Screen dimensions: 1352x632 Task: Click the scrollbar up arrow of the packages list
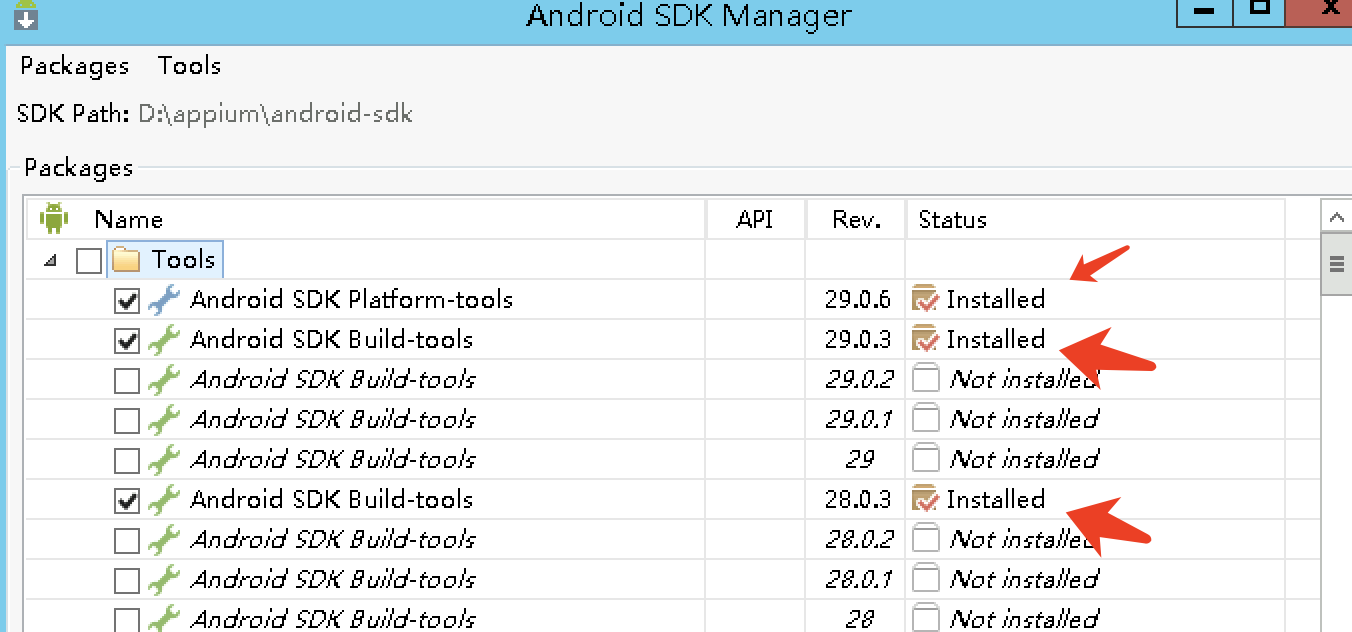(x=1336, y=217)
